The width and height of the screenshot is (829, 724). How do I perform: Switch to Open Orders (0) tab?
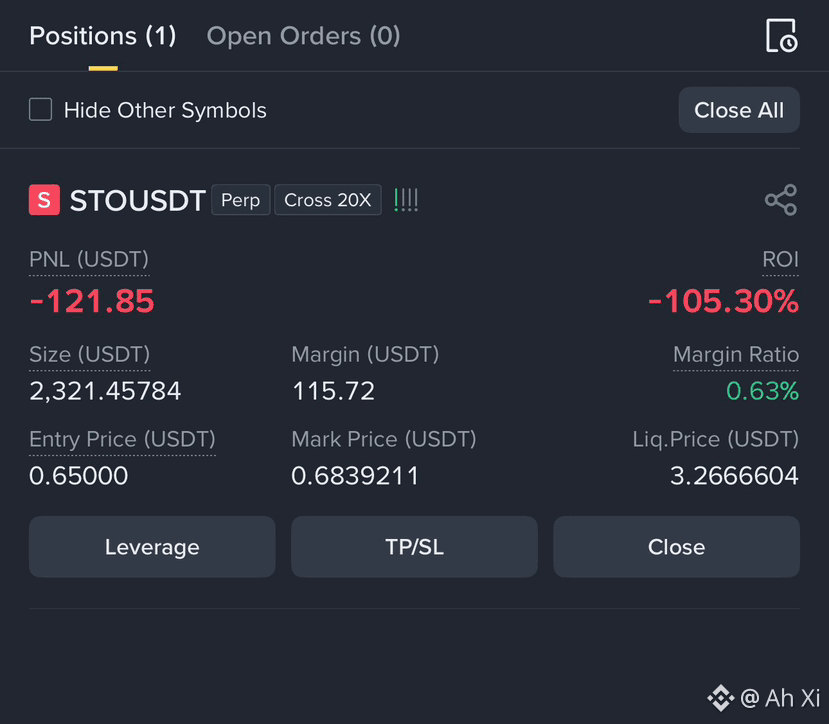[303, 36]
